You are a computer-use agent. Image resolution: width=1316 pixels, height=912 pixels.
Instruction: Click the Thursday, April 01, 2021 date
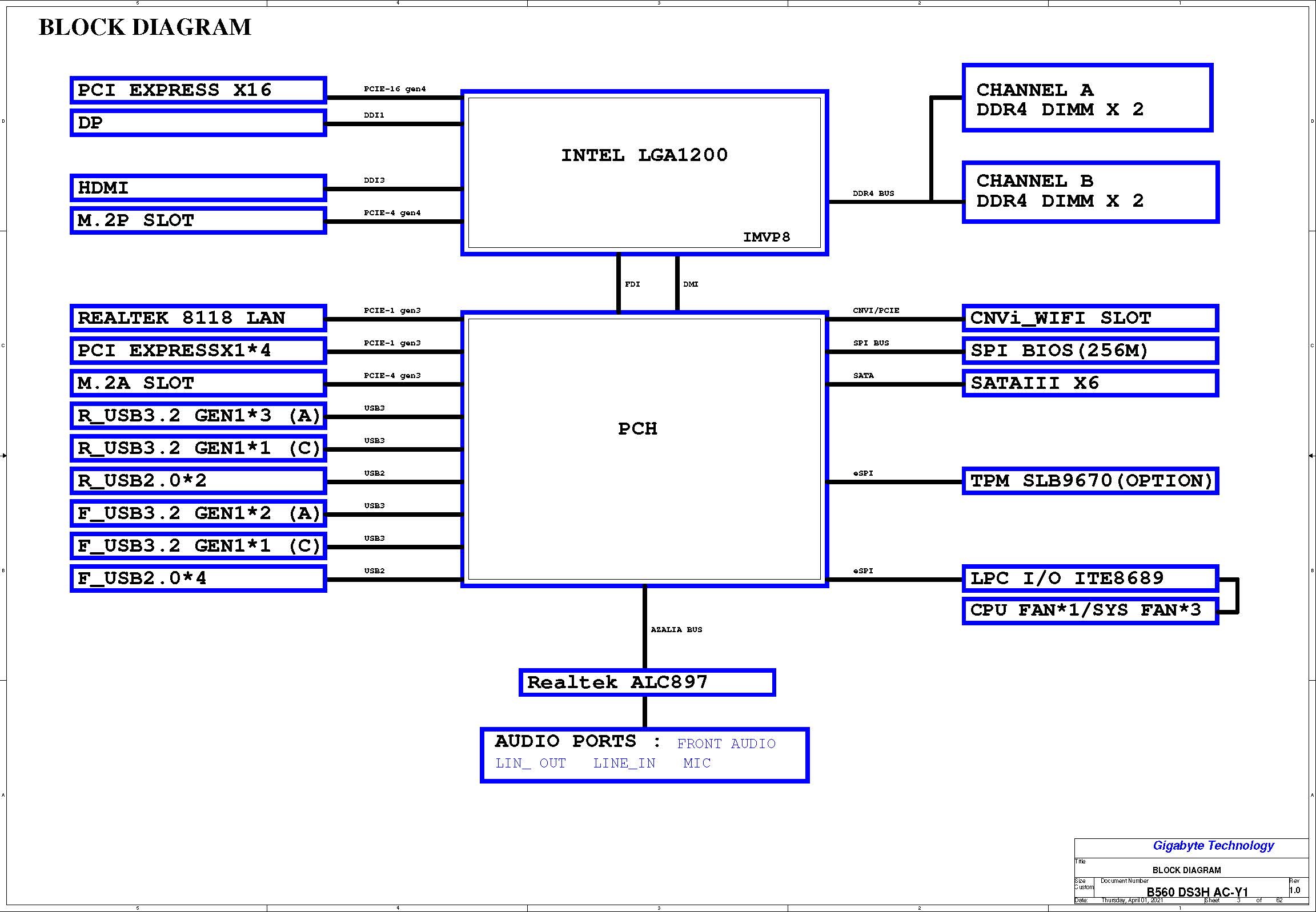pyautogui.click(x=1132, y=901)
